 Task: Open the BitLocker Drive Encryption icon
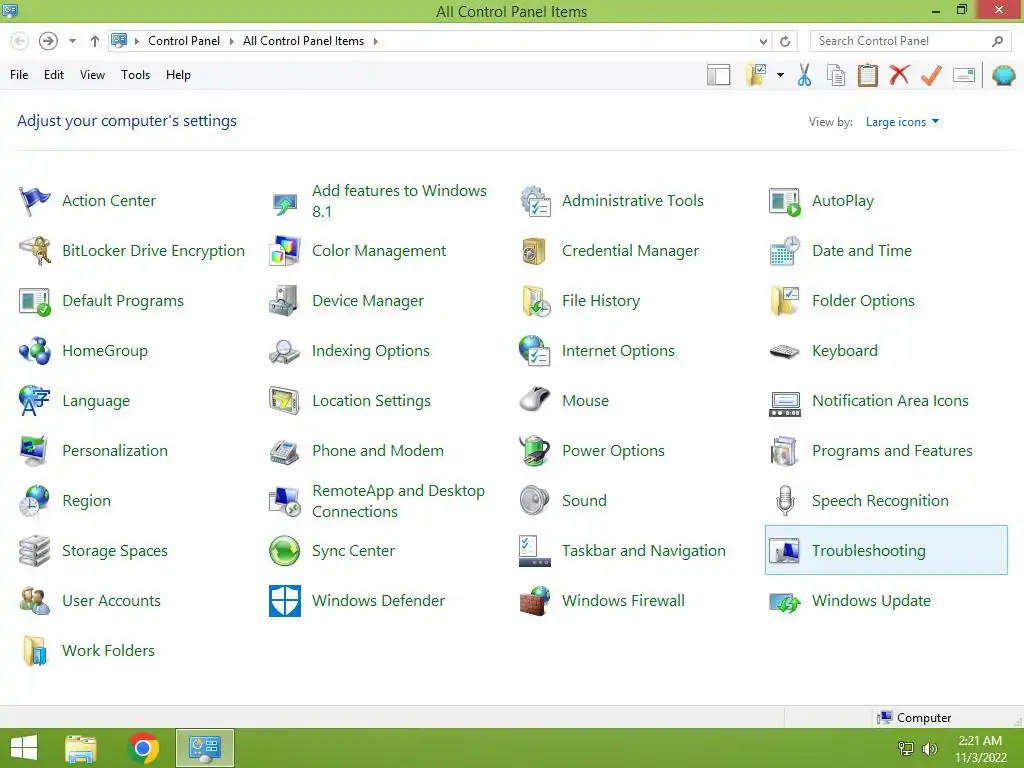click(x=34, y=251)
